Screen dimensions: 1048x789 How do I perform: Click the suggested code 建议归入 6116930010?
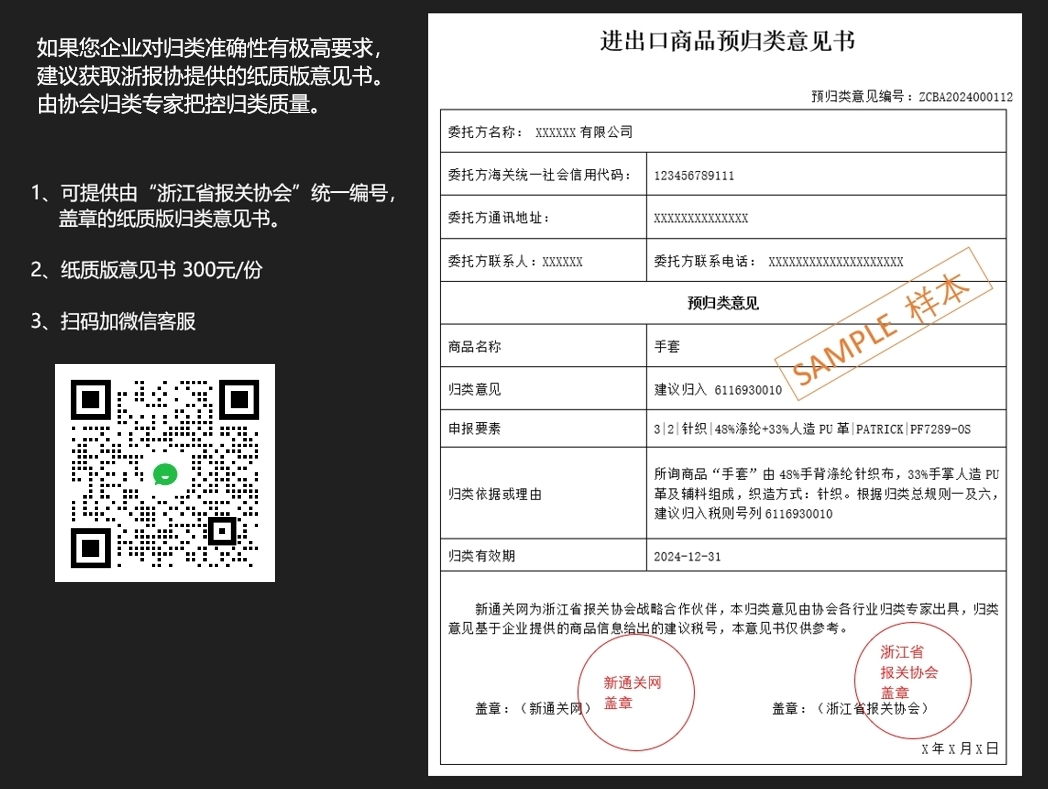pyautogui.click(x=718, y=390)
